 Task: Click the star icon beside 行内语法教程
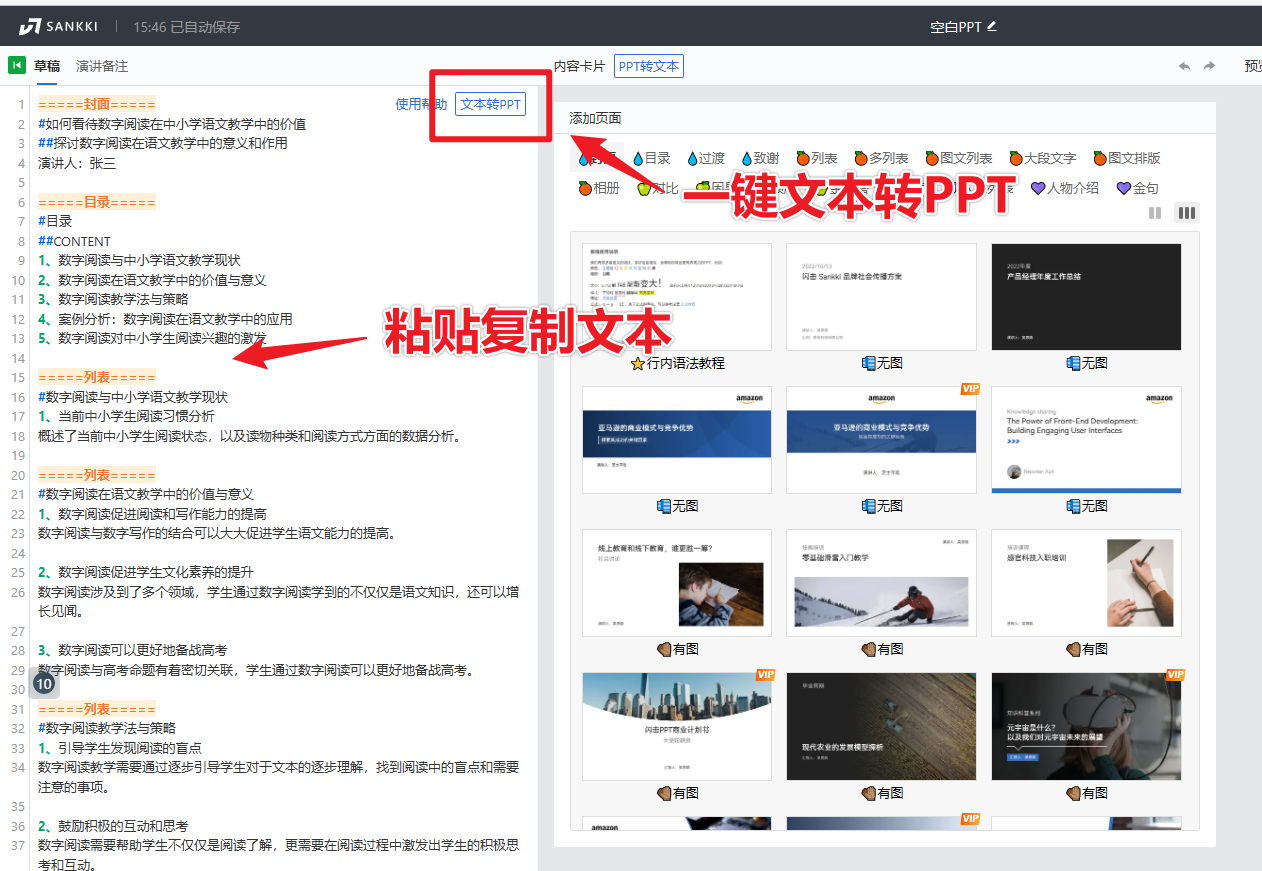tap(637, 364)
